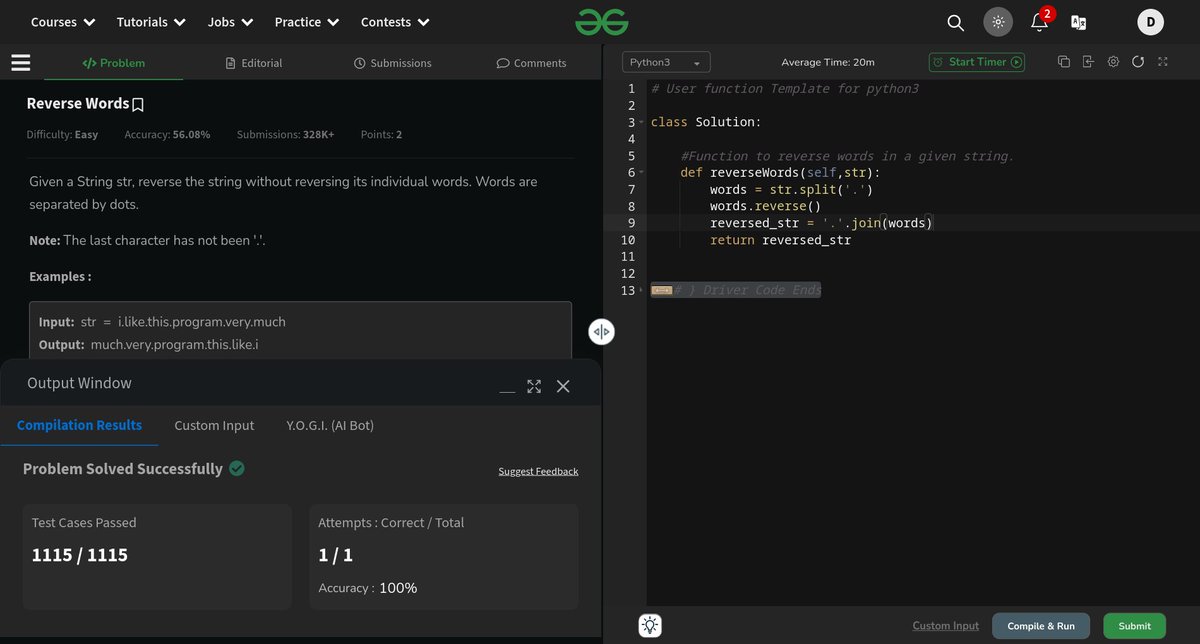Open the hamburger sidebar menu
The image size is (1200, 644).
point(21,63)
